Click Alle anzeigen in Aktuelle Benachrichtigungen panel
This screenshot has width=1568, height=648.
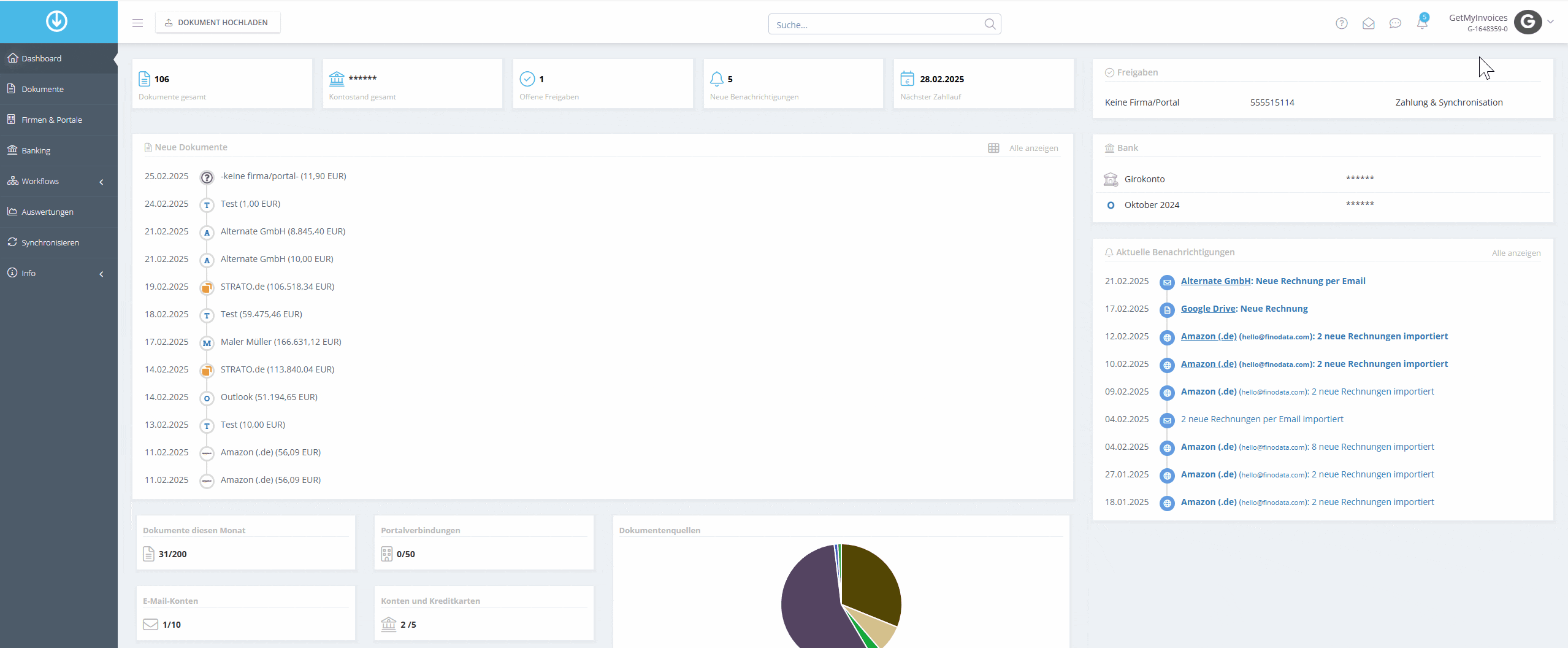(x=1516, y=253)
